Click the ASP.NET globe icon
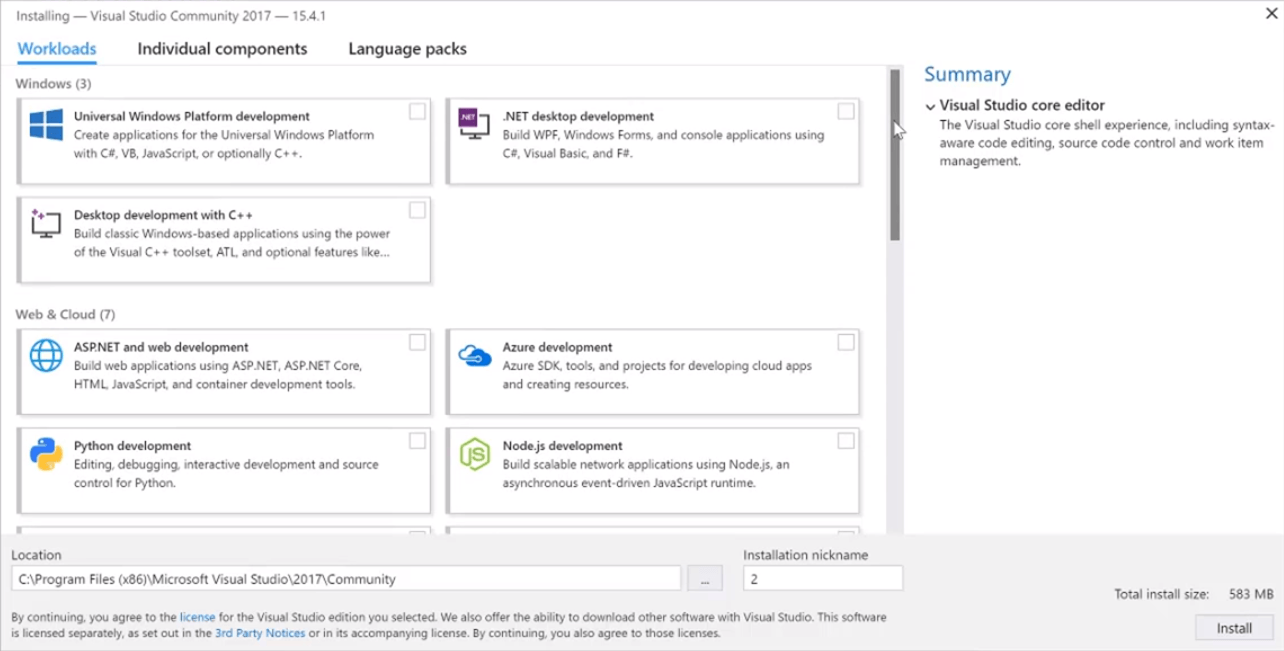Image resolution: width=1284 pixels, height=651 pixels. [46, 355]
